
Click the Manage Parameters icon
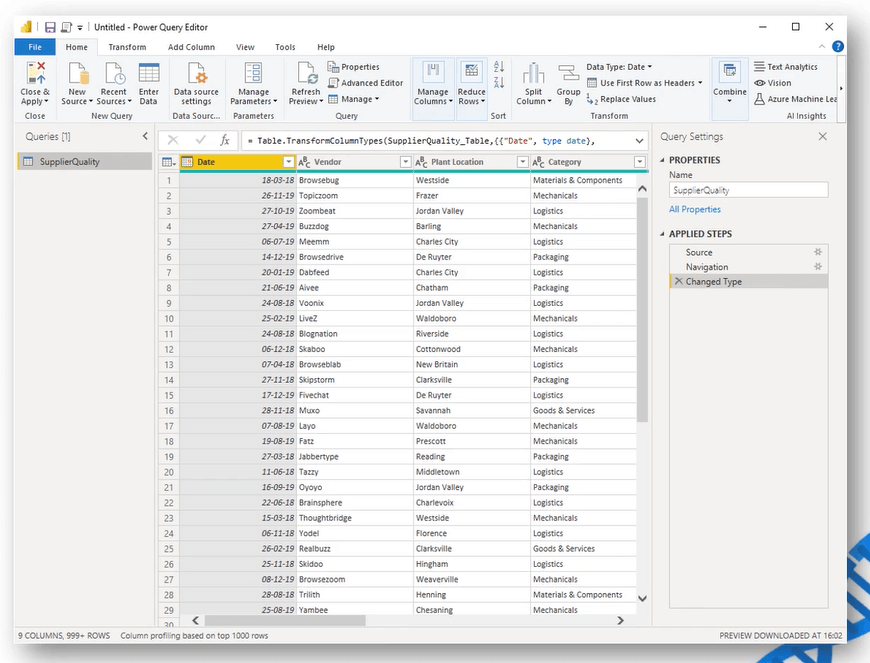click(x=254, y=73)
